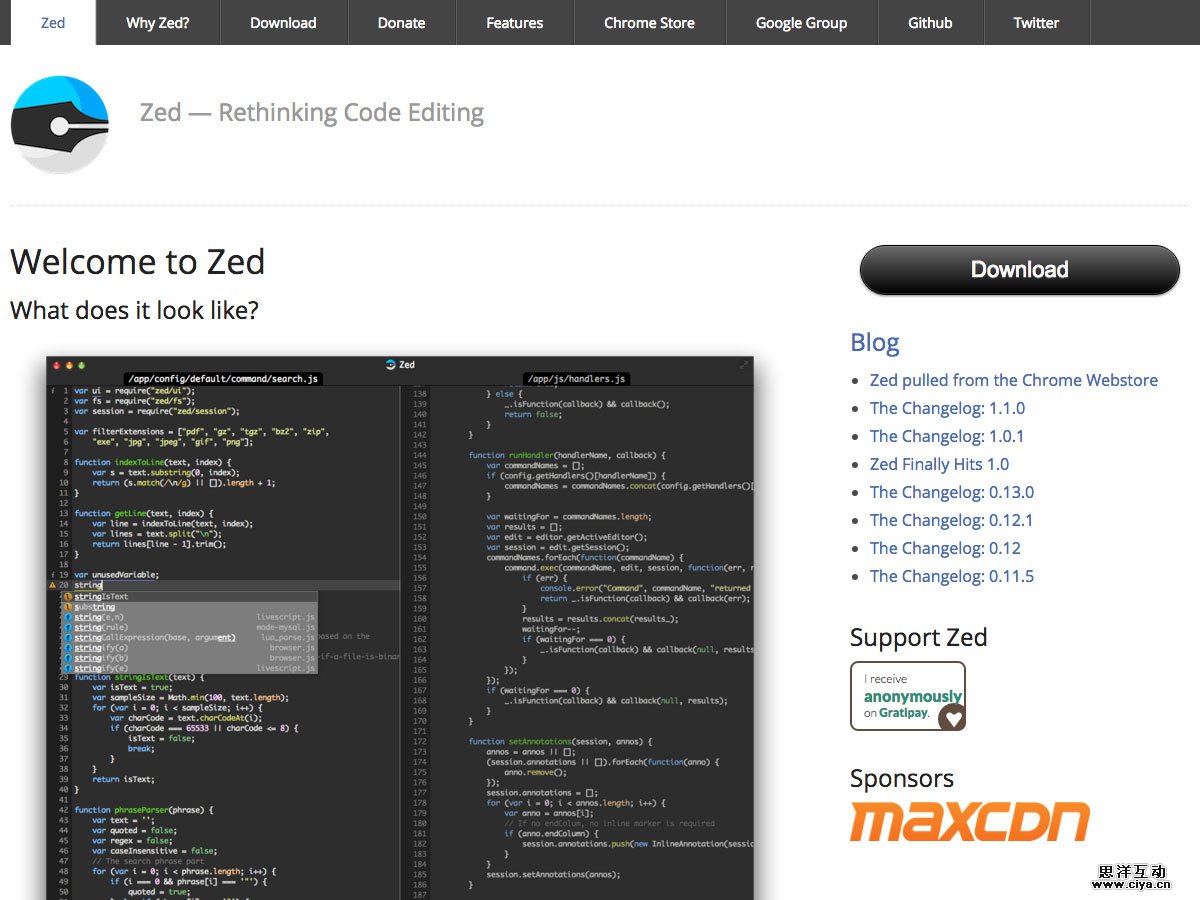The width and height of the screenshot is (1200, 900).
Task: Go to Download in the top navigation
Action: point(283,22)
